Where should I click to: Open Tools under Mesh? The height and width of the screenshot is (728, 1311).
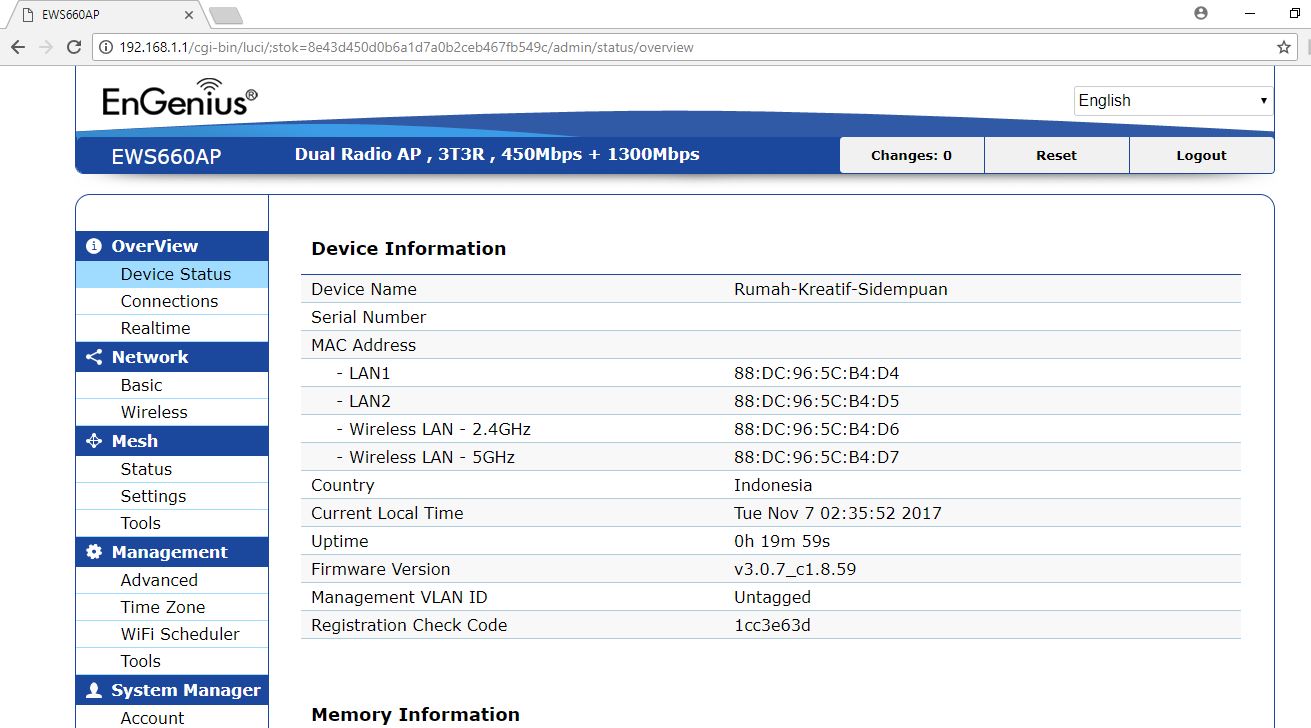pyautogui.click(x=172, y=523)
